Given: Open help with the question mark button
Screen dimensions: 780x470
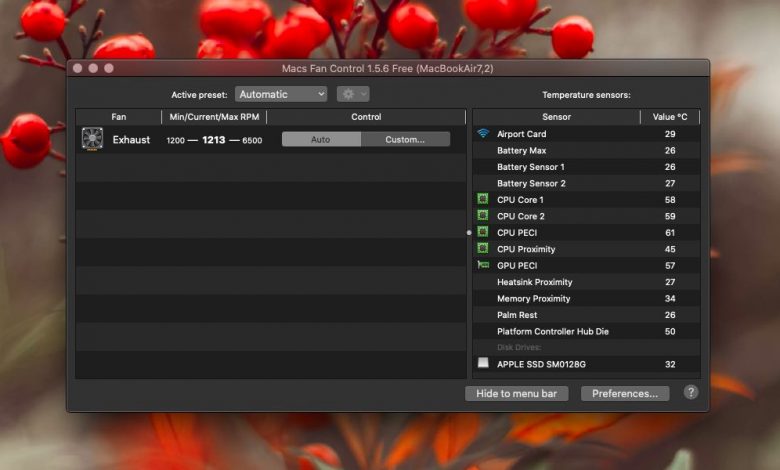Looking at the screenshot, I should pos(690,392).
